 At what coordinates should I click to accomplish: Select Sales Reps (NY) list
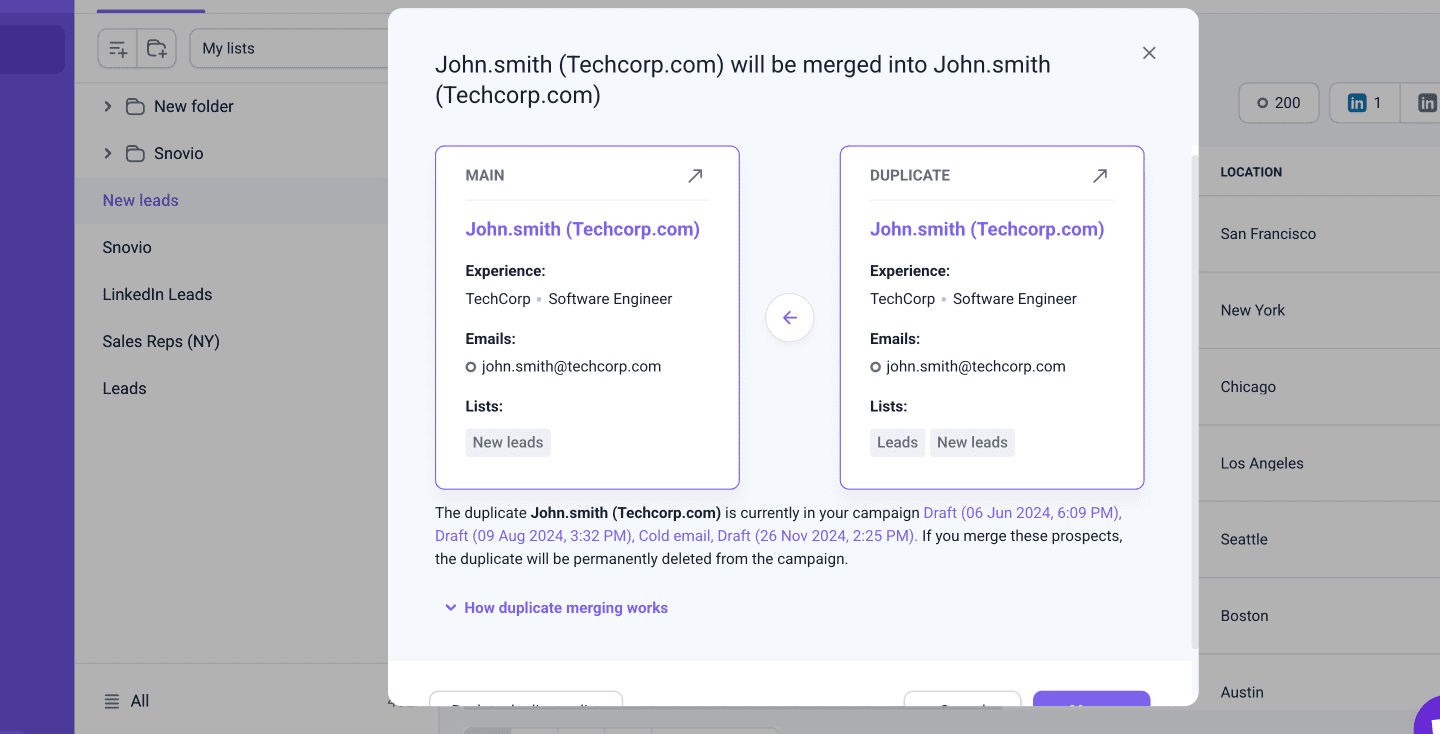pos(161,341)
